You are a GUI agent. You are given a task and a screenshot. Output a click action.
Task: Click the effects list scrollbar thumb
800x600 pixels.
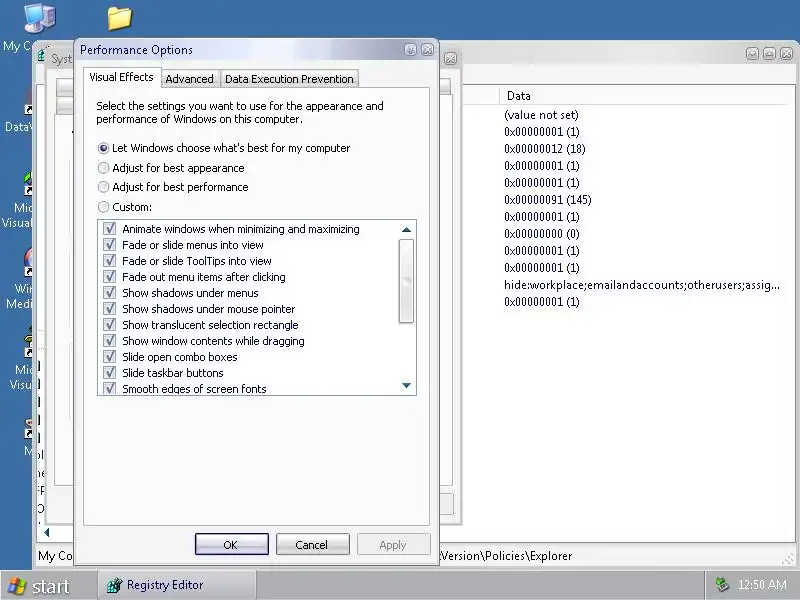pos(406,281)
